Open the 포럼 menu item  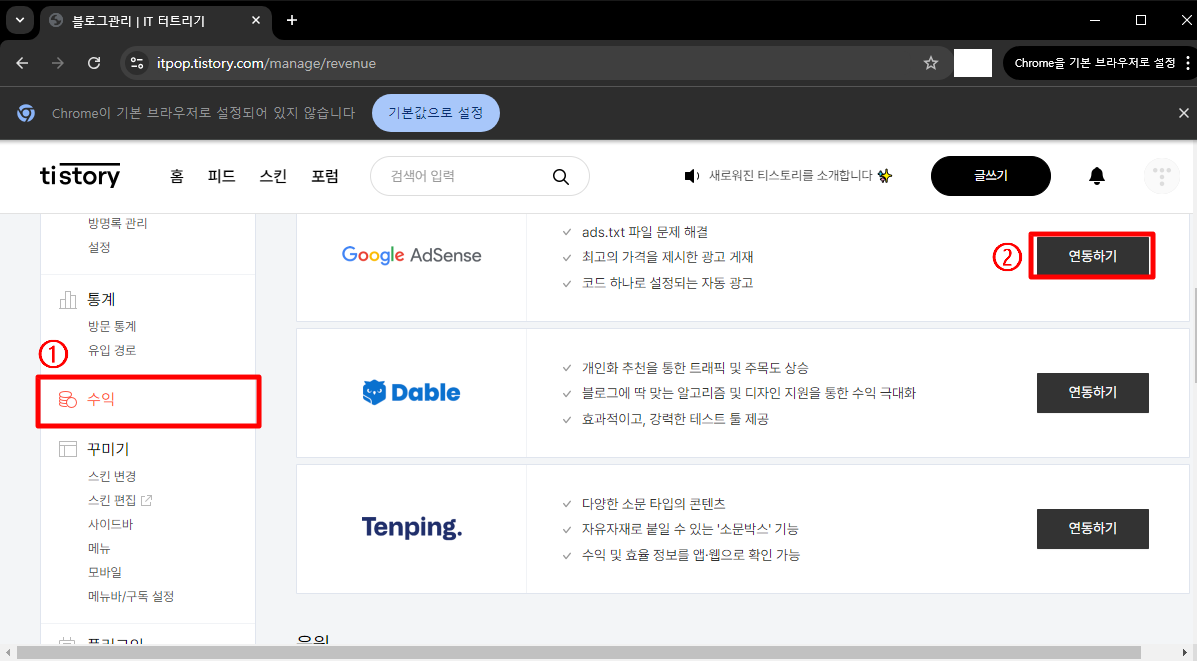coord(324,176)
